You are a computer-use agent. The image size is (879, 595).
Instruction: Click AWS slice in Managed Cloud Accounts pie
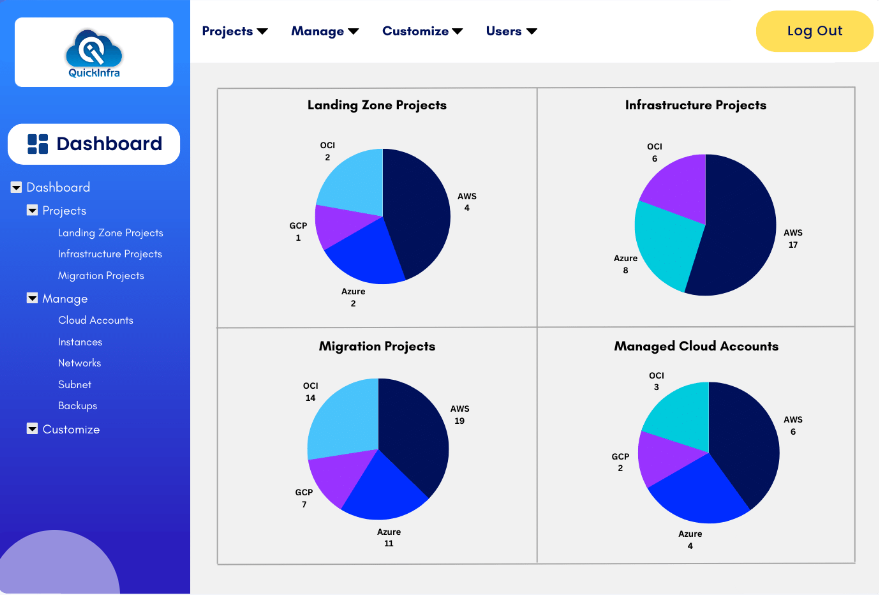tap(746, 440)
